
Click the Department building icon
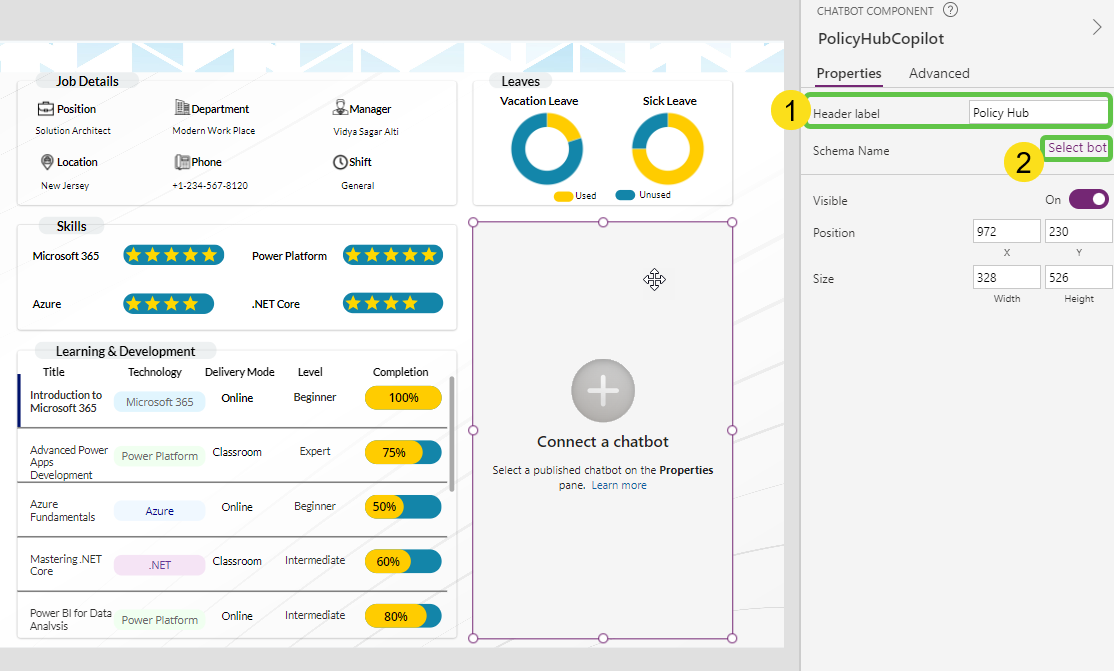click(x=182, y=108)
